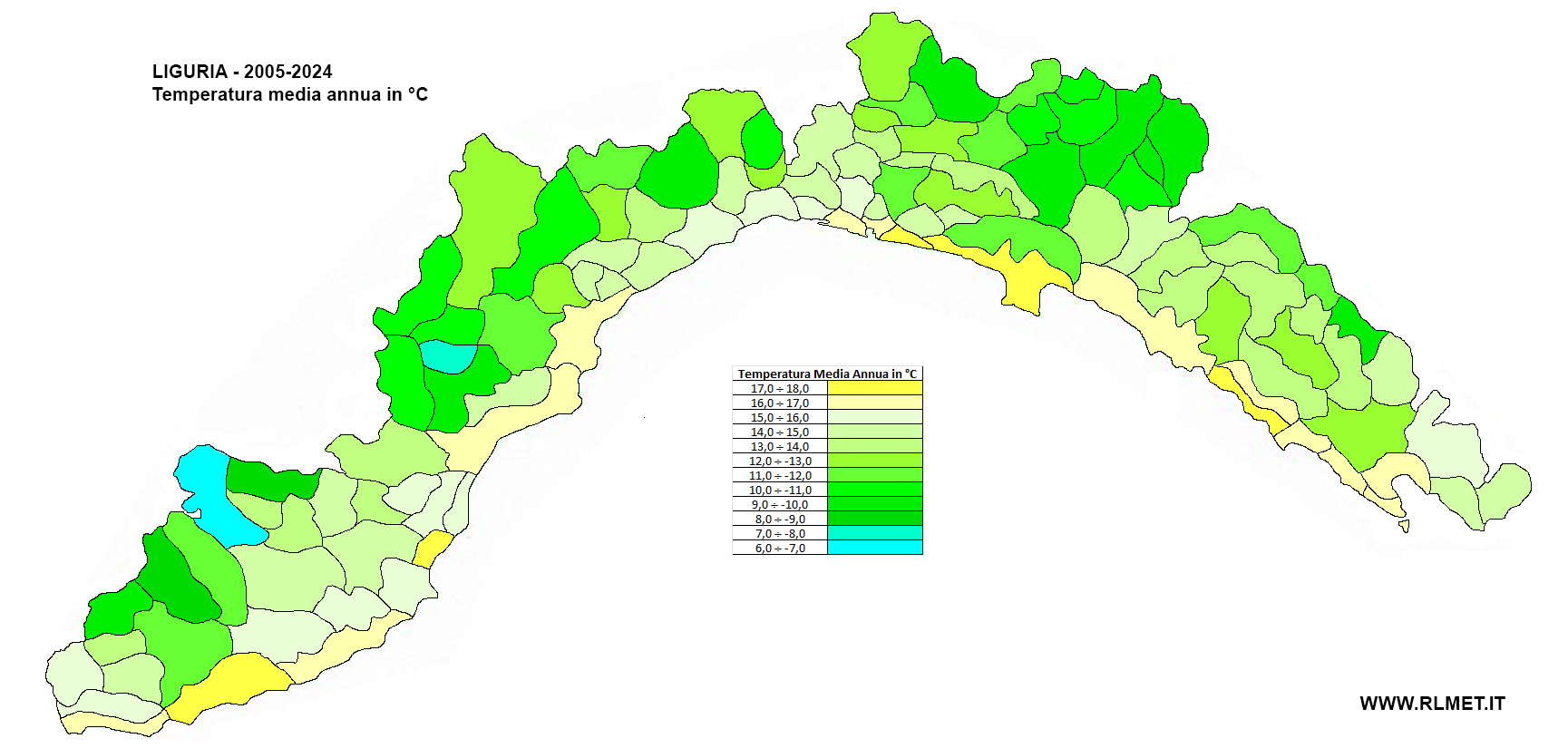Click the 8,0 ÷ -9,0 legend label

click(779, 519)
